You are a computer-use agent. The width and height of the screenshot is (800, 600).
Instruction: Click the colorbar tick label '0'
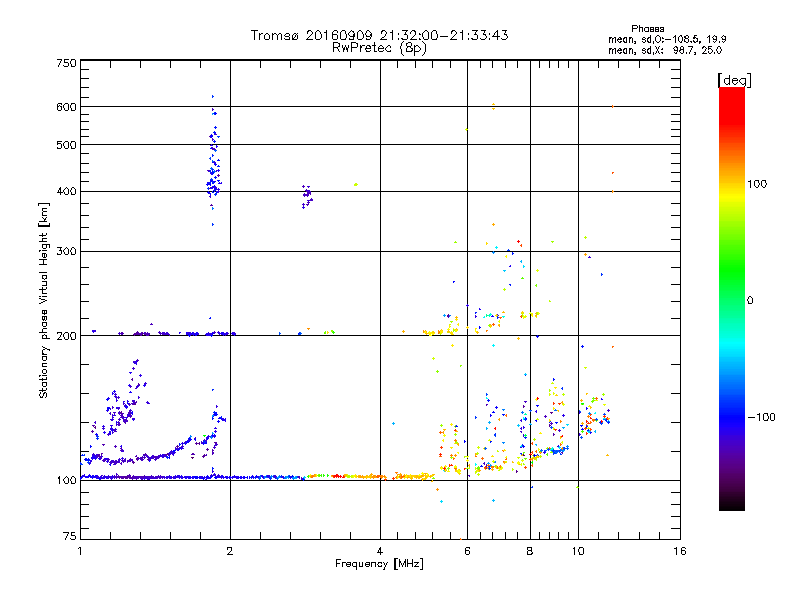pos(750,301)
